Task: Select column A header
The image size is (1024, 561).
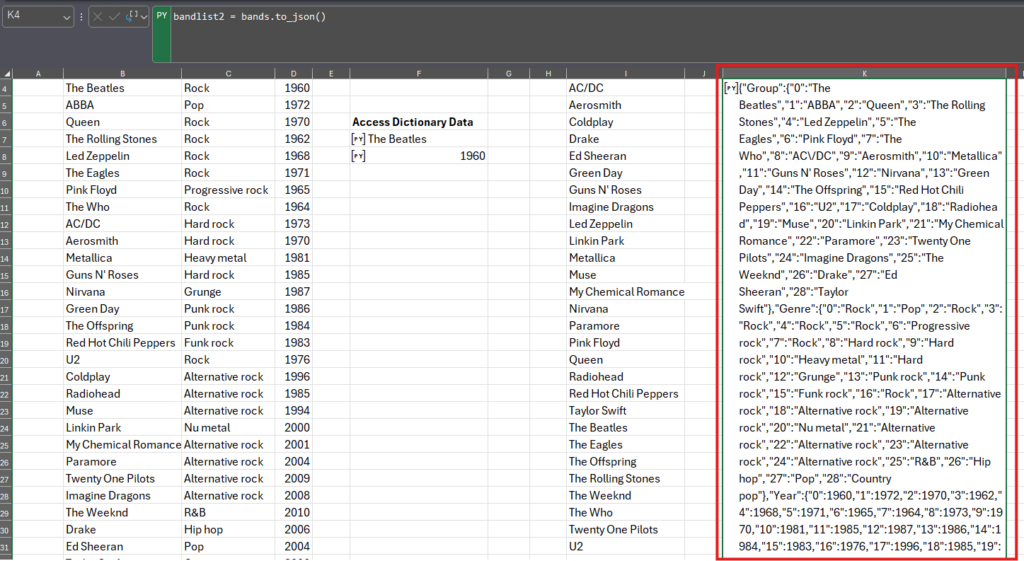Action: coord(38,74)
